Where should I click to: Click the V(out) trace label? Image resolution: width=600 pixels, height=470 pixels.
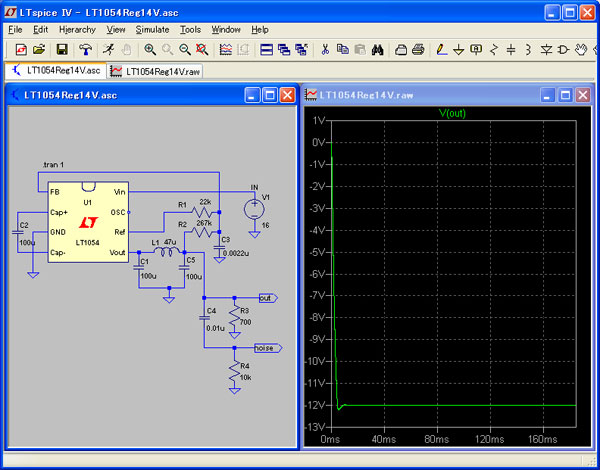pyautogui.click(x=452, y=113)
